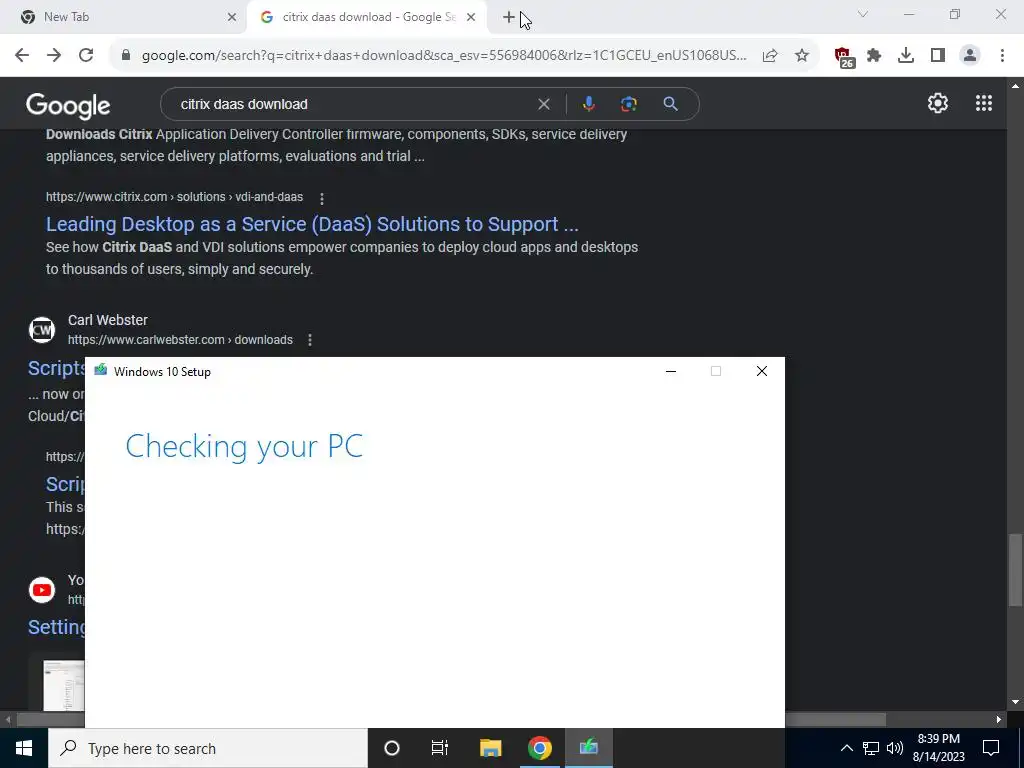Open Task View from the taskbar
Screen dimensions: 1024x768
[440, 748]
